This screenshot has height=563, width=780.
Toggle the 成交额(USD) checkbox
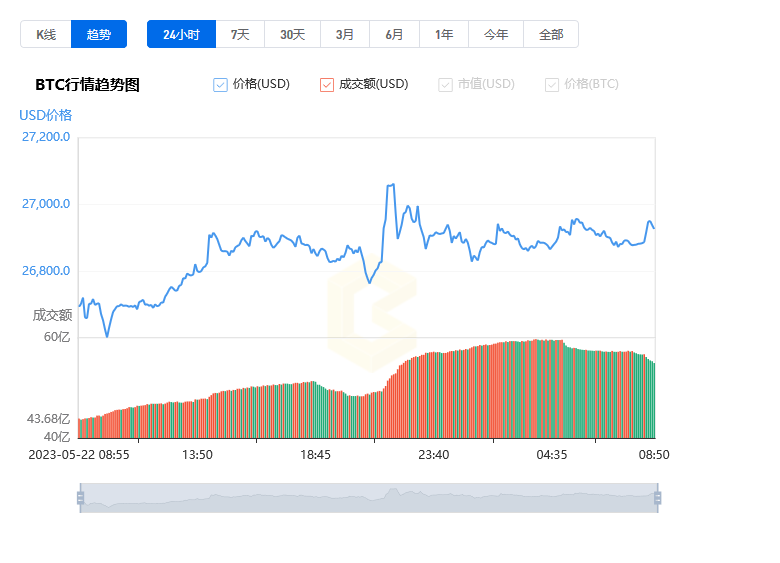[x=327, y=85]
